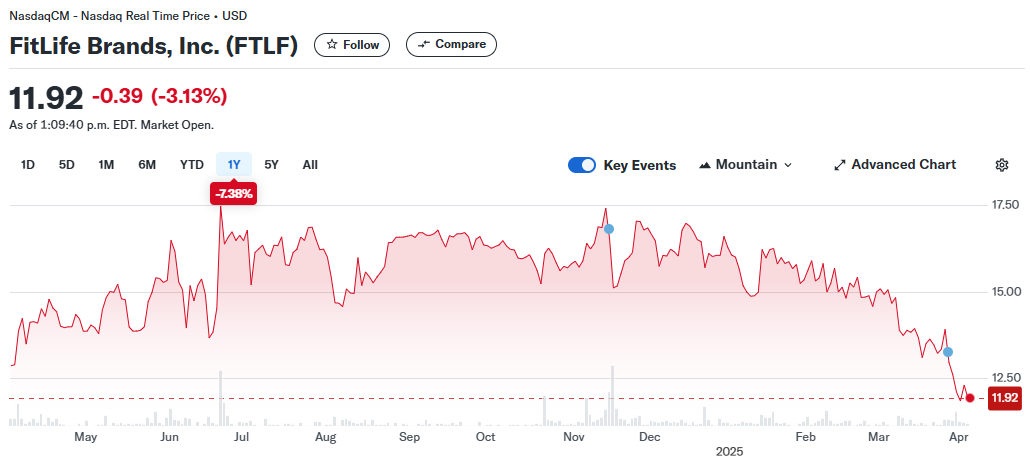Click the expand arrows Advanced Chart icon
The width and height of the screenshot is (1030, 458).
(x=840, y=165)
